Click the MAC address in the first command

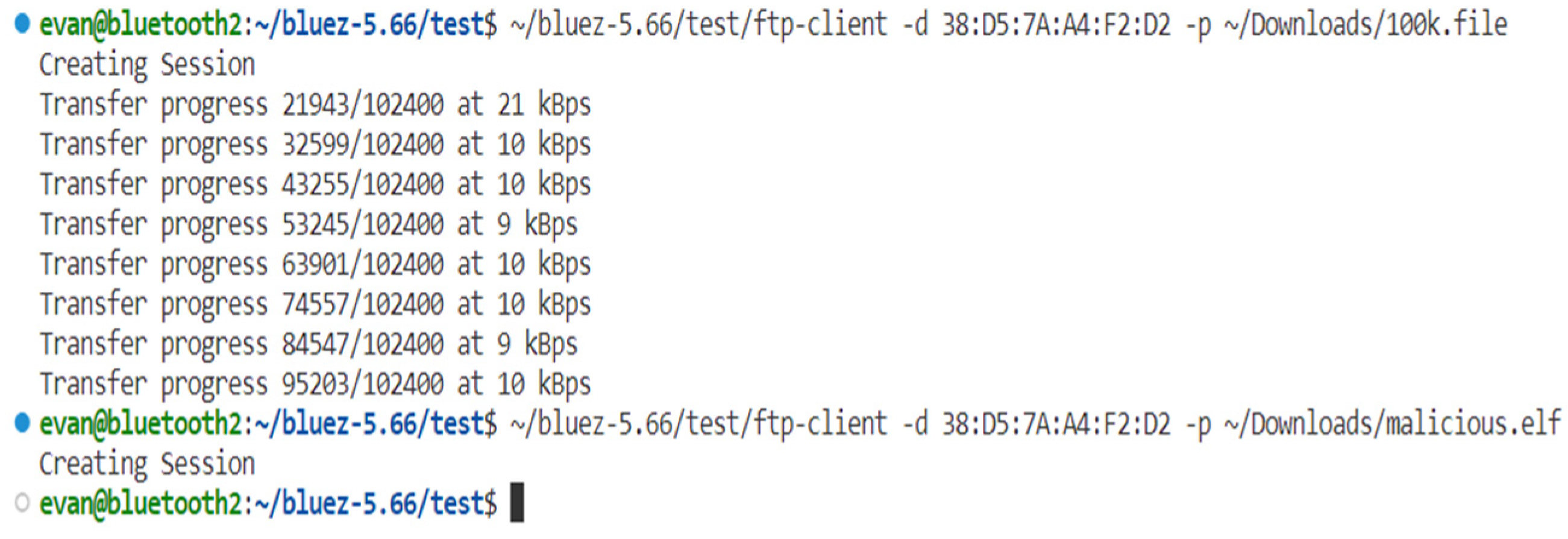pos(1056,25)
